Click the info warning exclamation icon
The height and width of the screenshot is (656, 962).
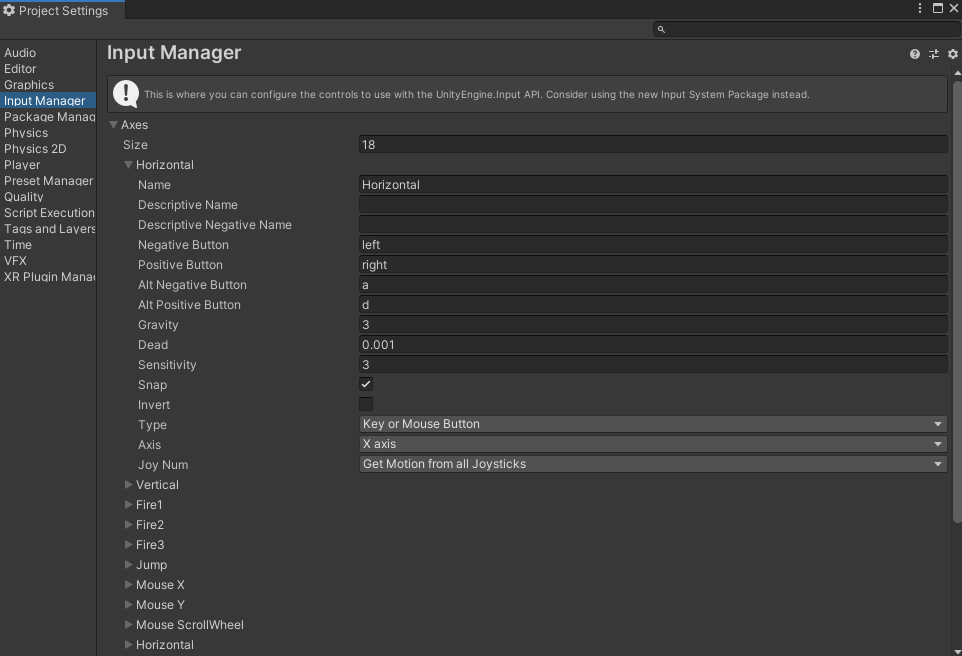pos(126,94)
